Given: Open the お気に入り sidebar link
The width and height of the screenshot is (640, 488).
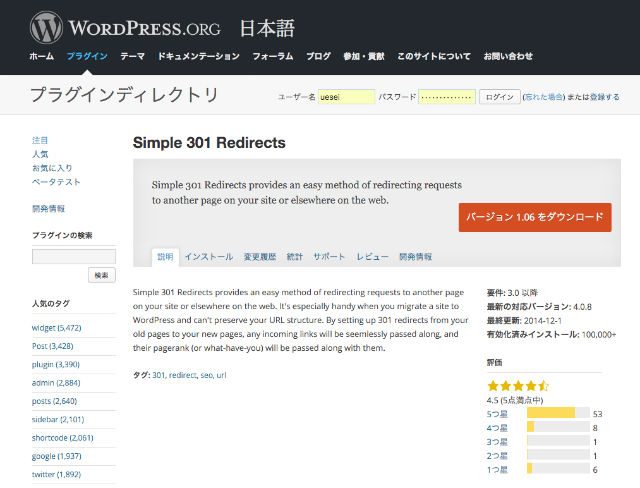Looking at the screenshot, I should click(52, 168).
